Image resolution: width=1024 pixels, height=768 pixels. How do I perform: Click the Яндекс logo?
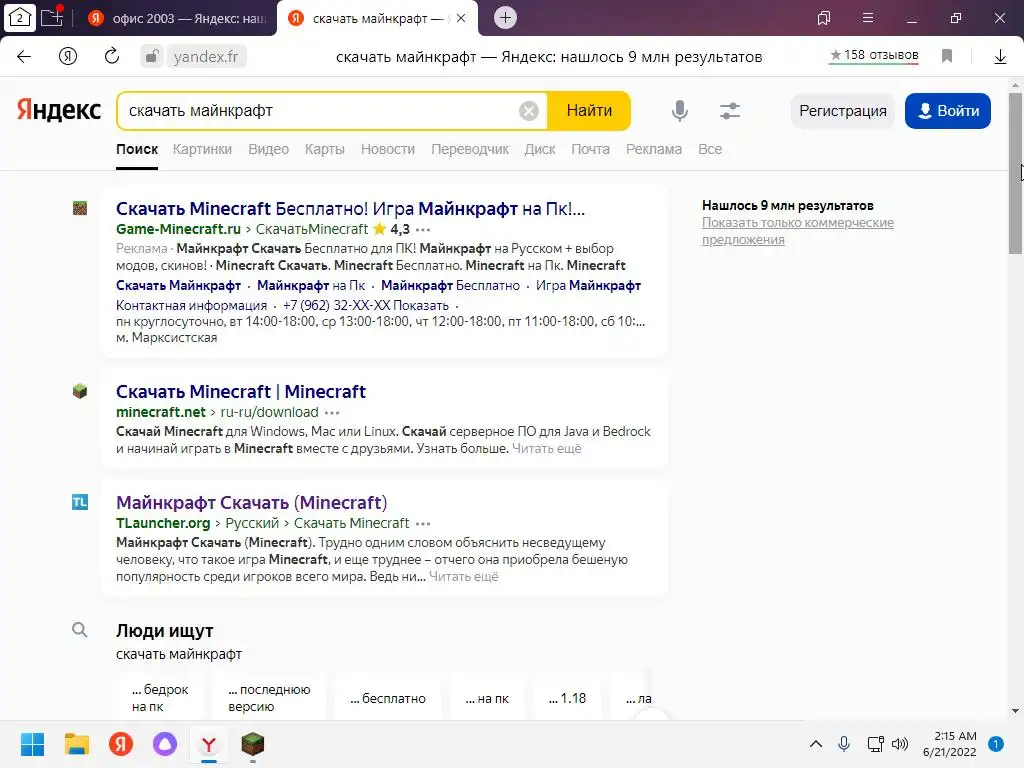59,110
